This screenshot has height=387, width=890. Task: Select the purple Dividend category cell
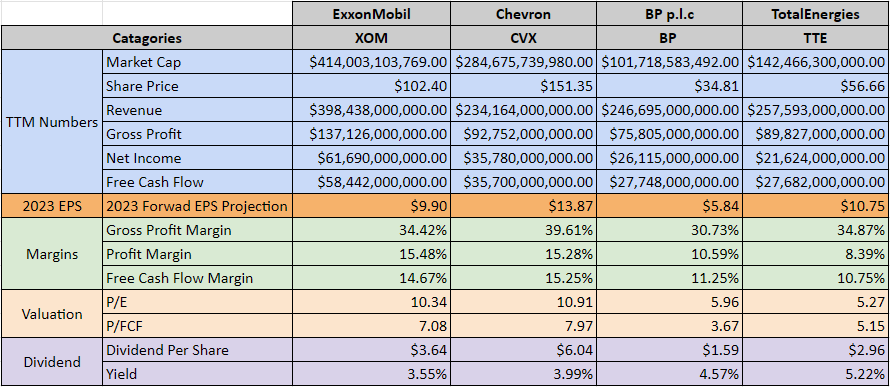click(52, 362)
